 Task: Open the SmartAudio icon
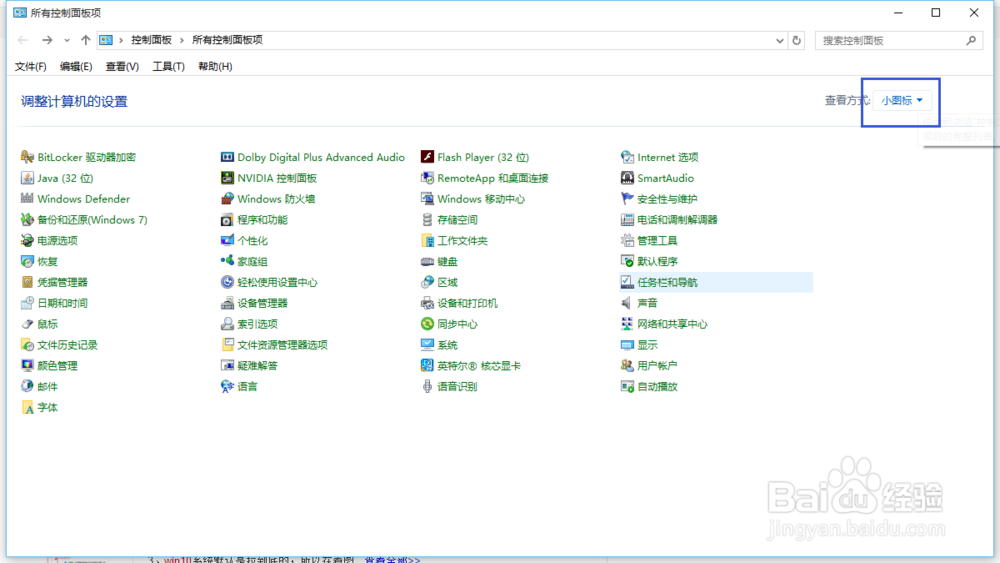(627, 178)
